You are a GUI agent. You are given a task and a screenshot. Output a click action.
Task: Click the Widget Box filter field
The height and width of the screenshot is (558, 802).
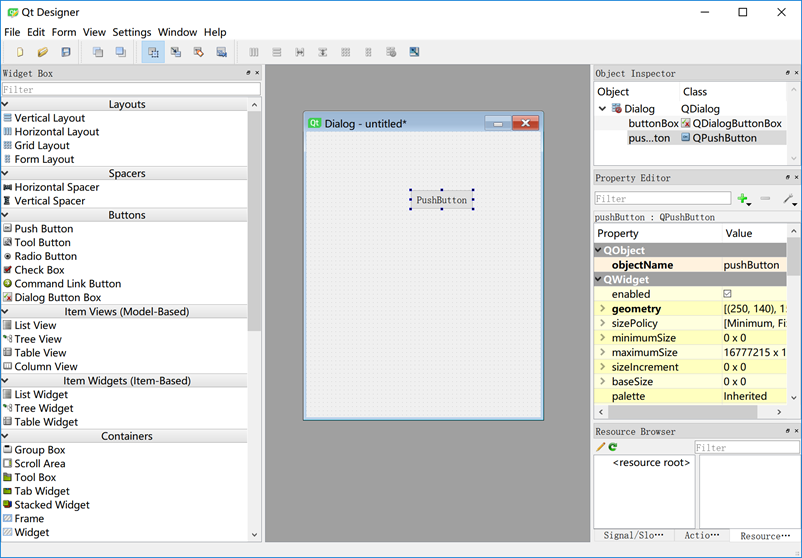[x=131, y=90]
